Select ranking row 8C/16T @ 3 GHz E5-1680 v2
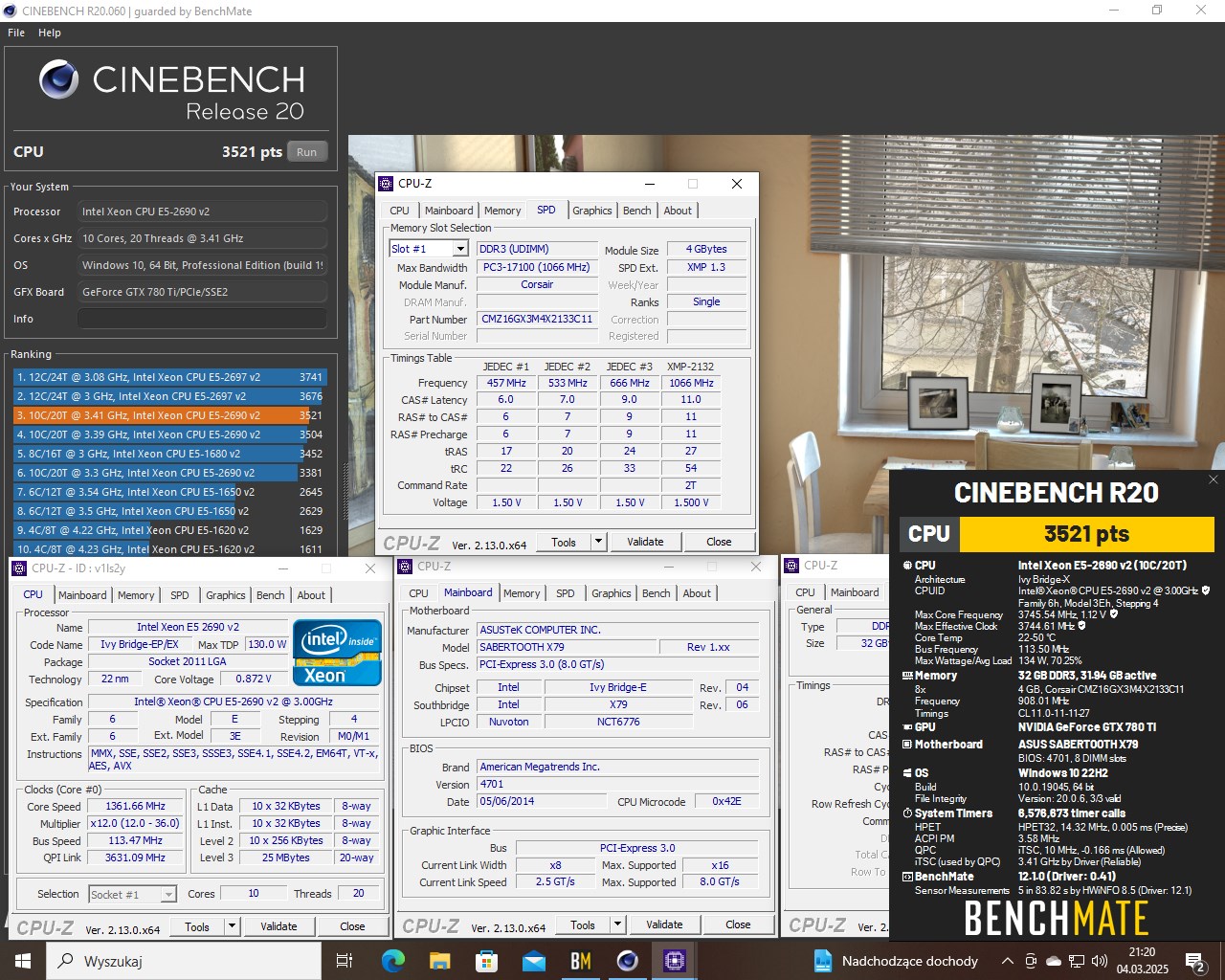1225x980 pixels. click(169, 454)
